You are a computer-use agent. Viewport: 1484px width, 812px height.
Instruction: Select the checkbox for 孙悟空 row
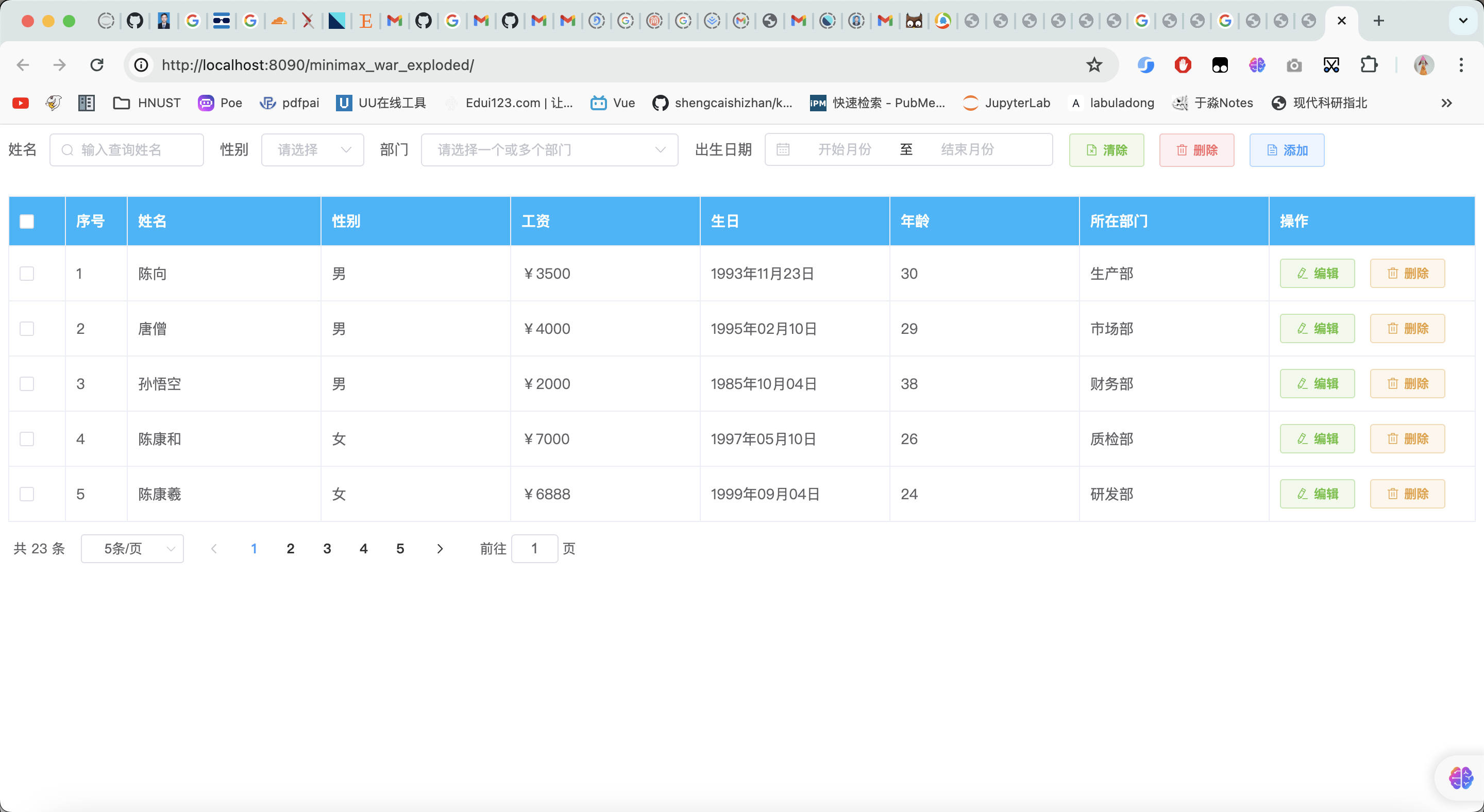(x=27, y=383)
